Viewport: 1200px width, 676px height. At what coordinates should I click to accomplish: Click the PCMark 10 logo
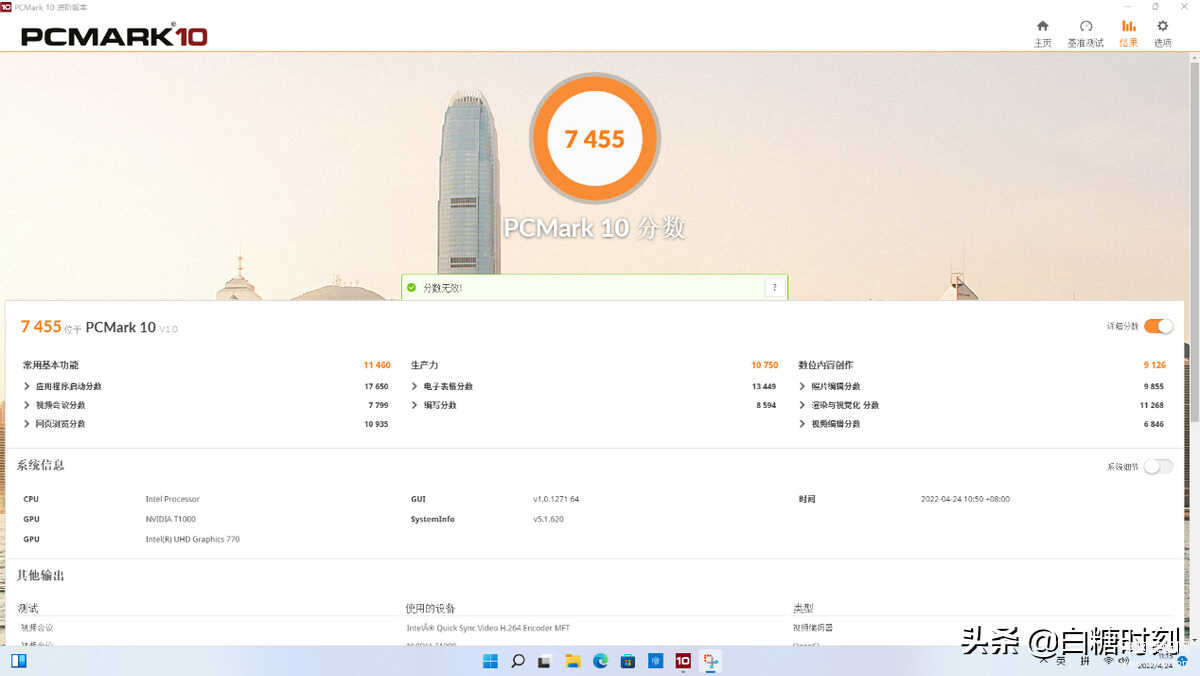pyautogui.click(x=114, y=35)
